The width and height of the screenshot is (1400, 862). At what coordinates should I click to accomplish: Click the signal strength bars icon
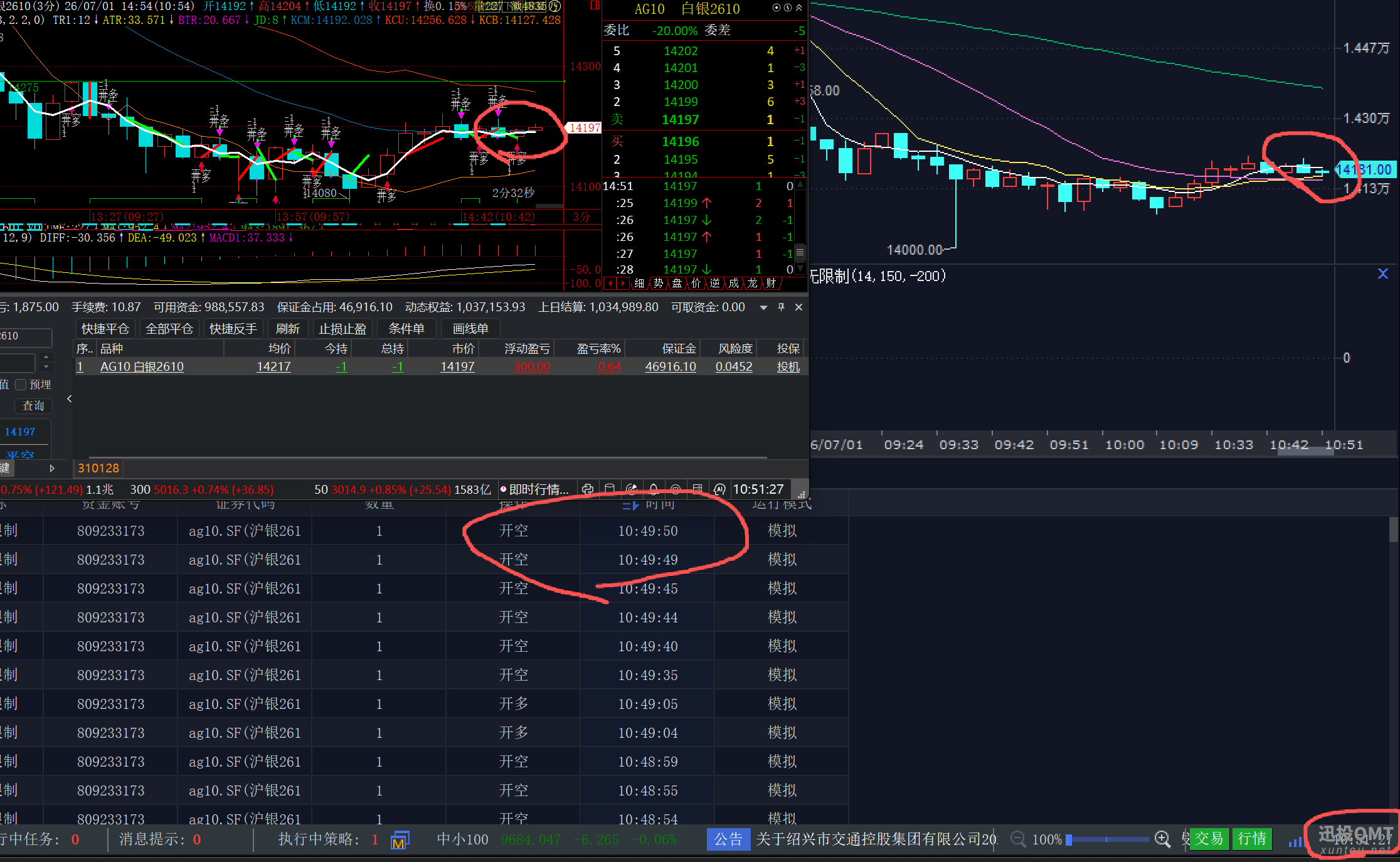[1296, 841]
